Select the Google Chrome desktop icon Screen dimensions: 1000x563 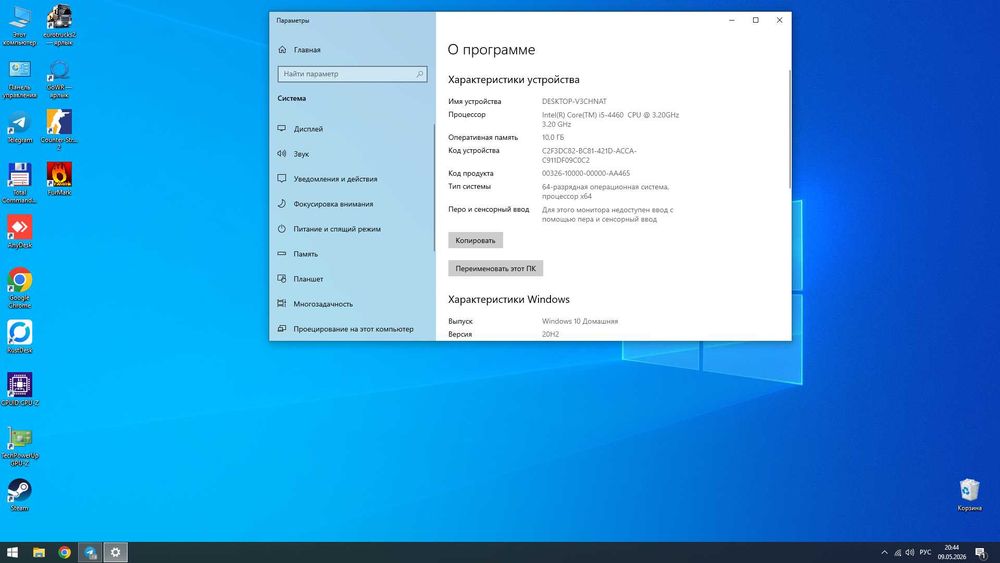pyautogui.click(x=20, y=288)
